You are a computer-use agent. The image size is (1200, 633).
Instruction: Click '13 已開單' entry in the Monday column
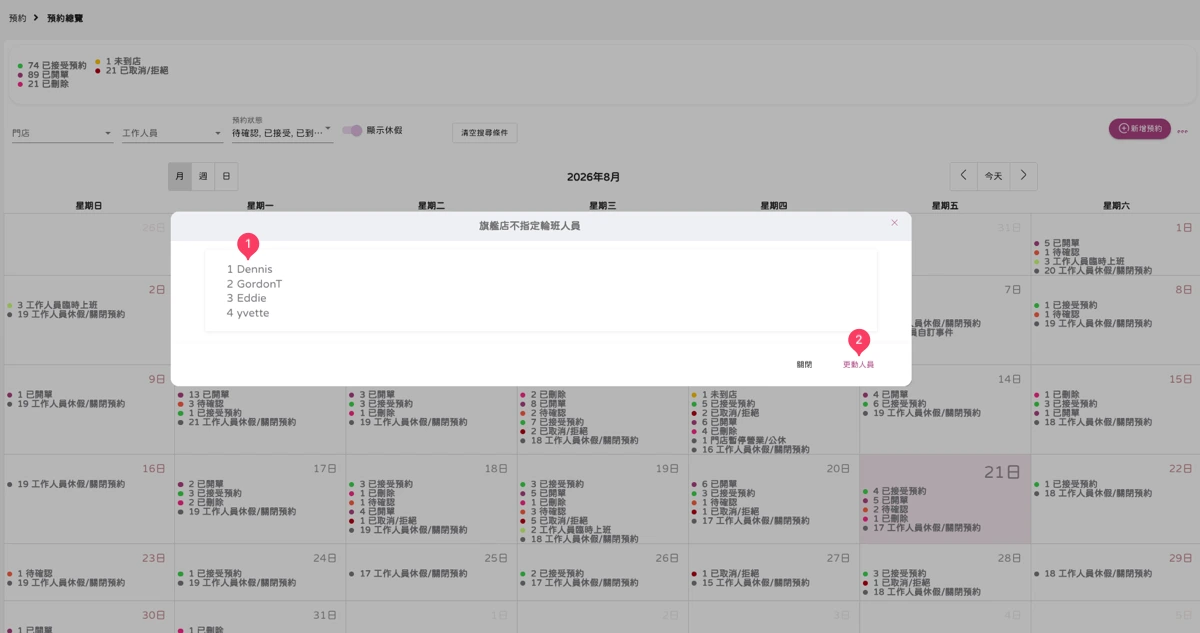[x=208, y=394]
